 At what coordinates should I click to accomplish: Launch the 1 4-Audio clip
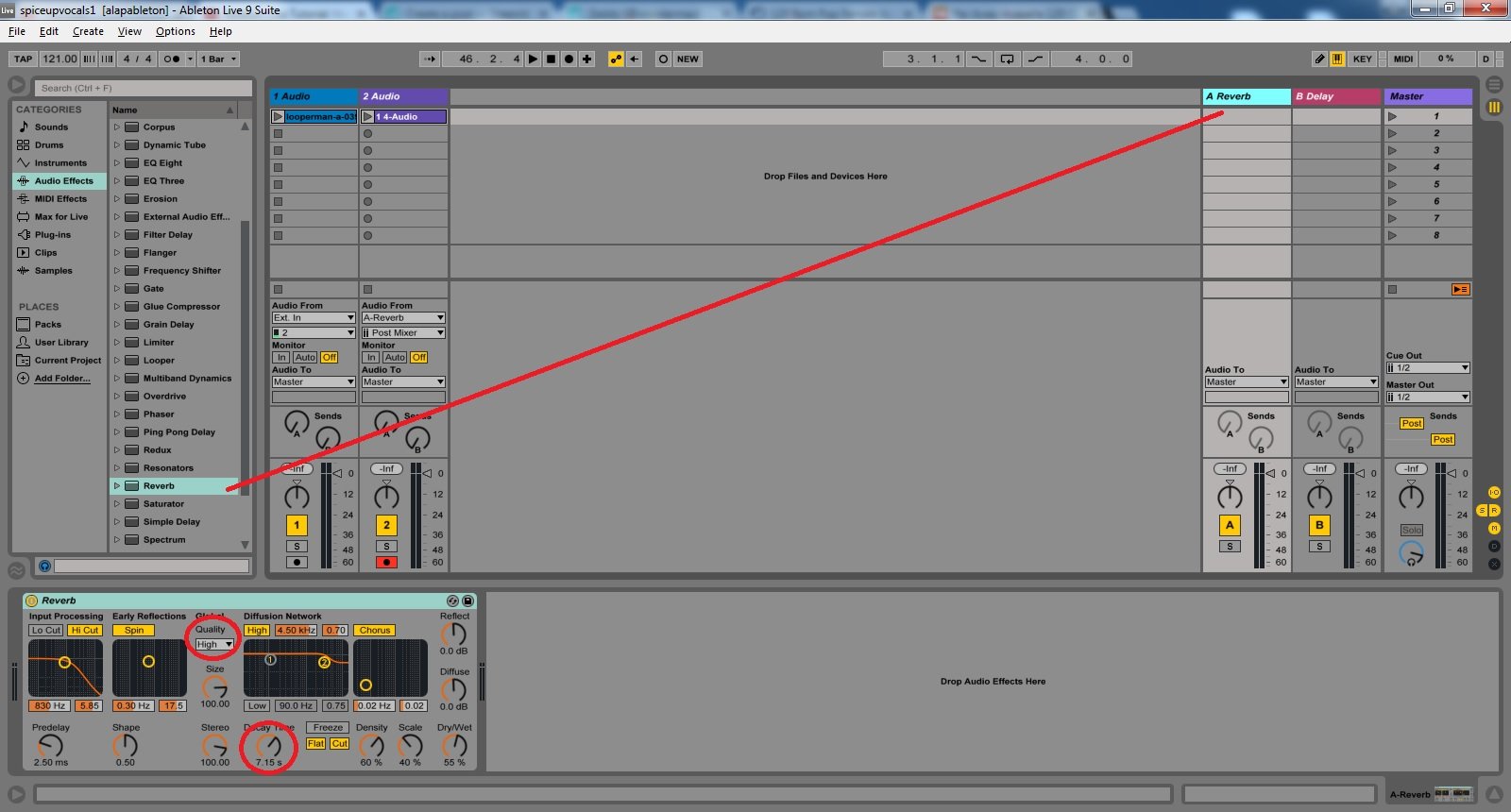click(x=367, y=117)
